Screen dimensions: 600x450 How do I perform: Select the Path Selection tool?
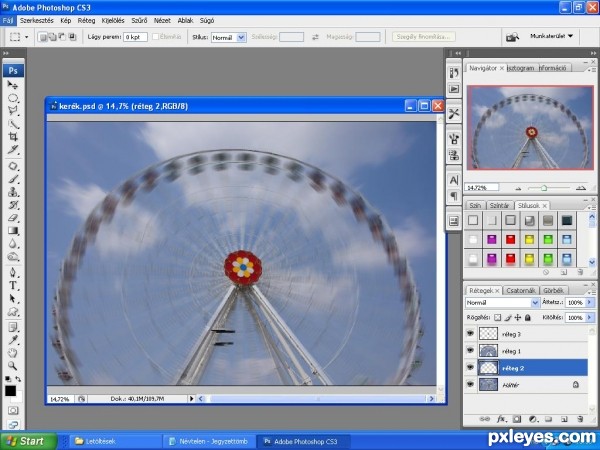coord(13,298)
